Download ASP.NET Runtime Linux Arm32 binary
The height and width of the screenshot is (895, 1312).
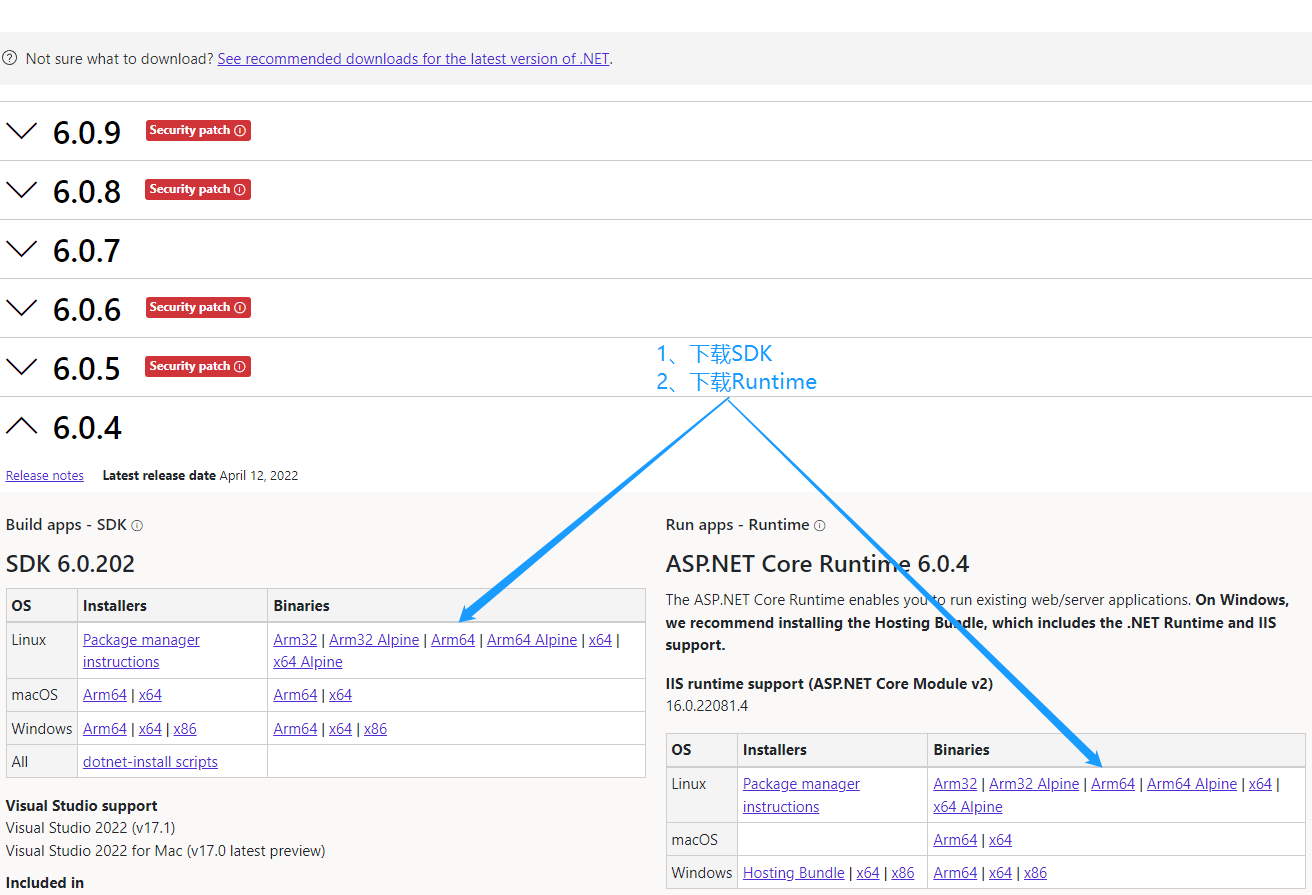(x=955, y=784)
